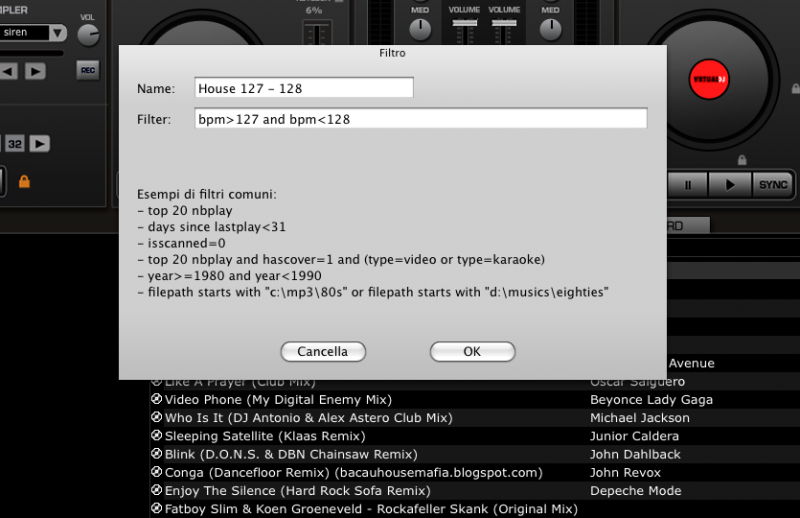The image size is (800, 518).
Task: Click the track icon beside Video Phone
Action: [x=157, y=399]
